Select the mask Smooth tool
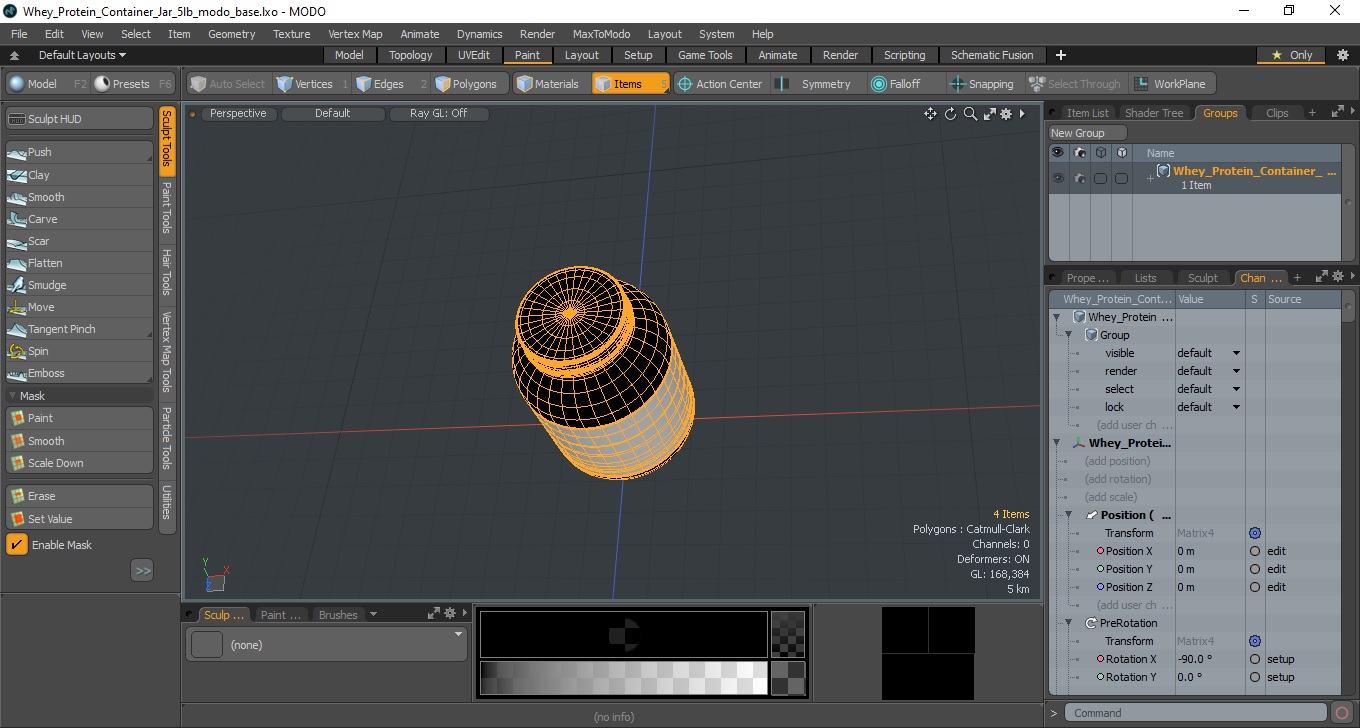 click(x=79, y=441)
